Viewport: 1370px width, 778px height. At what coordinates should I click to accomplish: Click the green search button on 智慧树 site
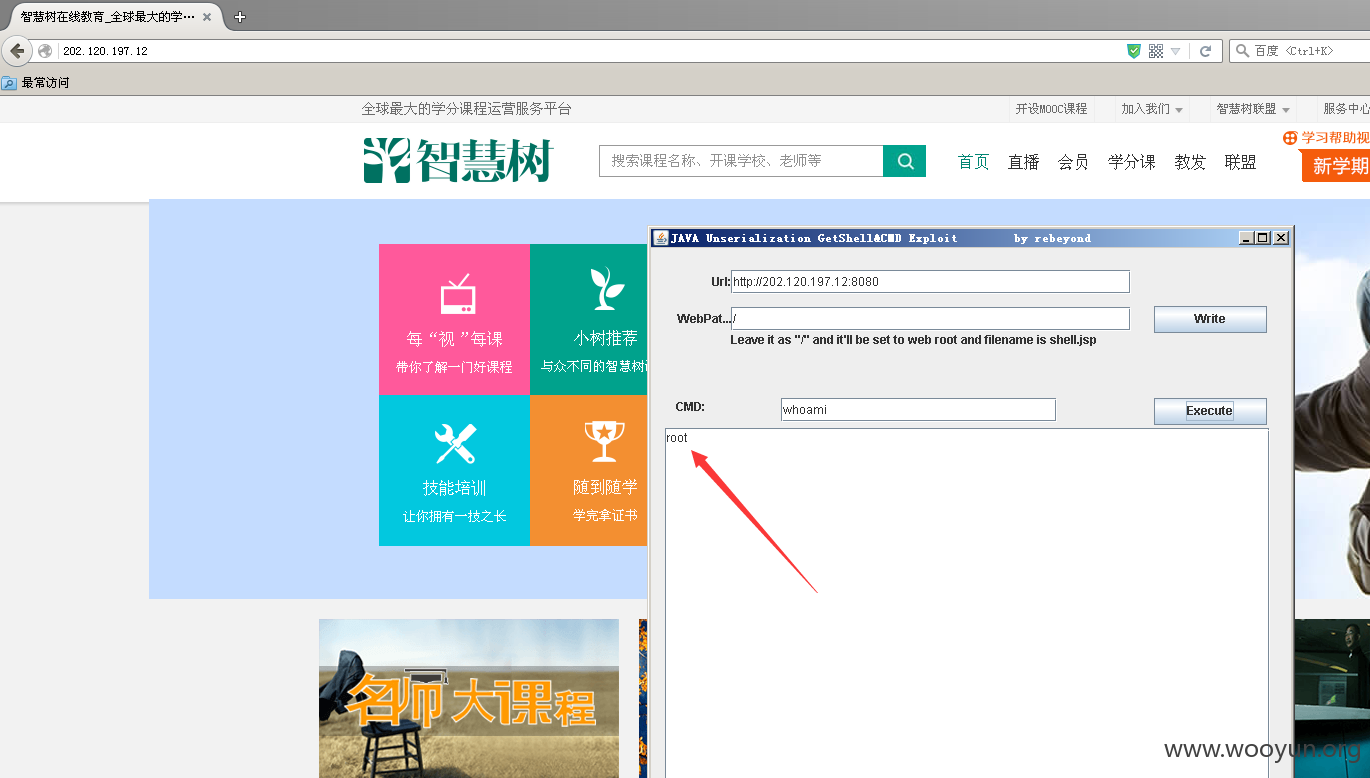pyautogui.click(x=905, y=161)
